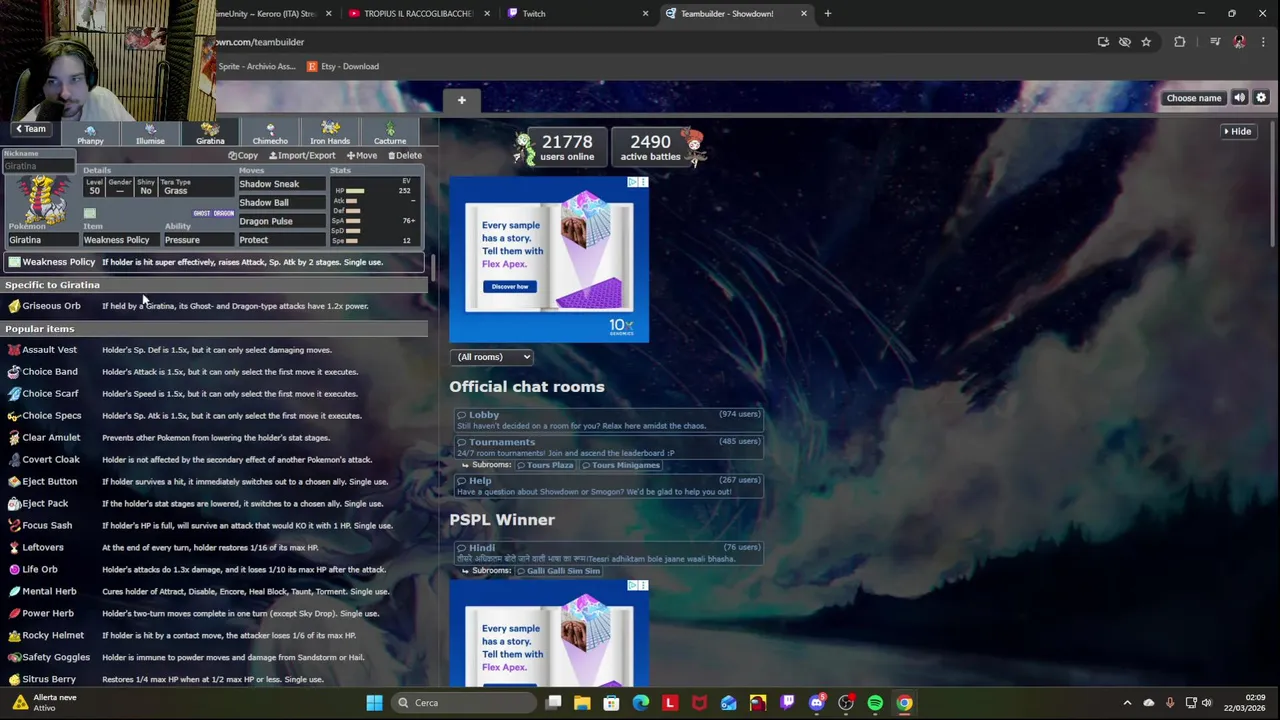Open Chrome extensions puzzle icon
This screenshot has width=1280, height=720.
click(x=1180, y=42)
